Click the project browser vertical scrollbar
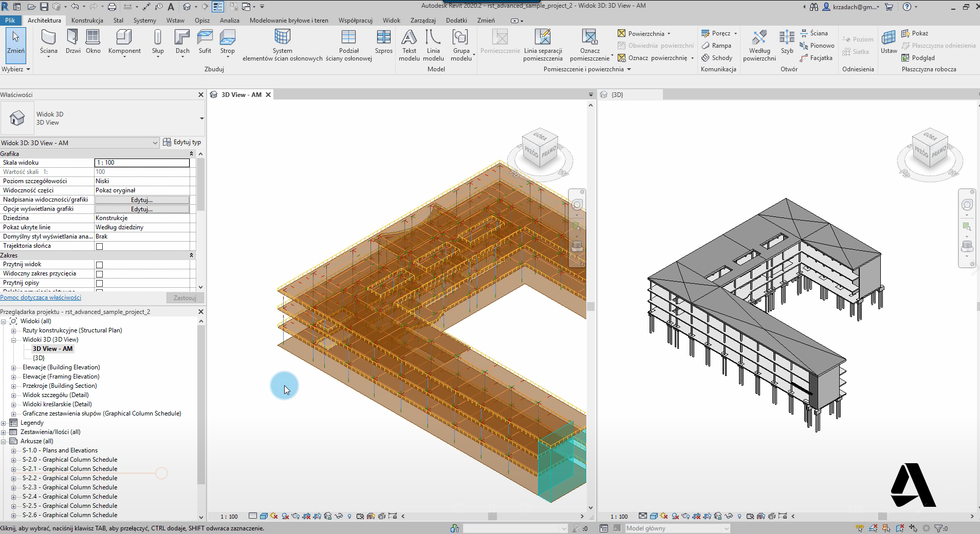 tap(201, 405)
